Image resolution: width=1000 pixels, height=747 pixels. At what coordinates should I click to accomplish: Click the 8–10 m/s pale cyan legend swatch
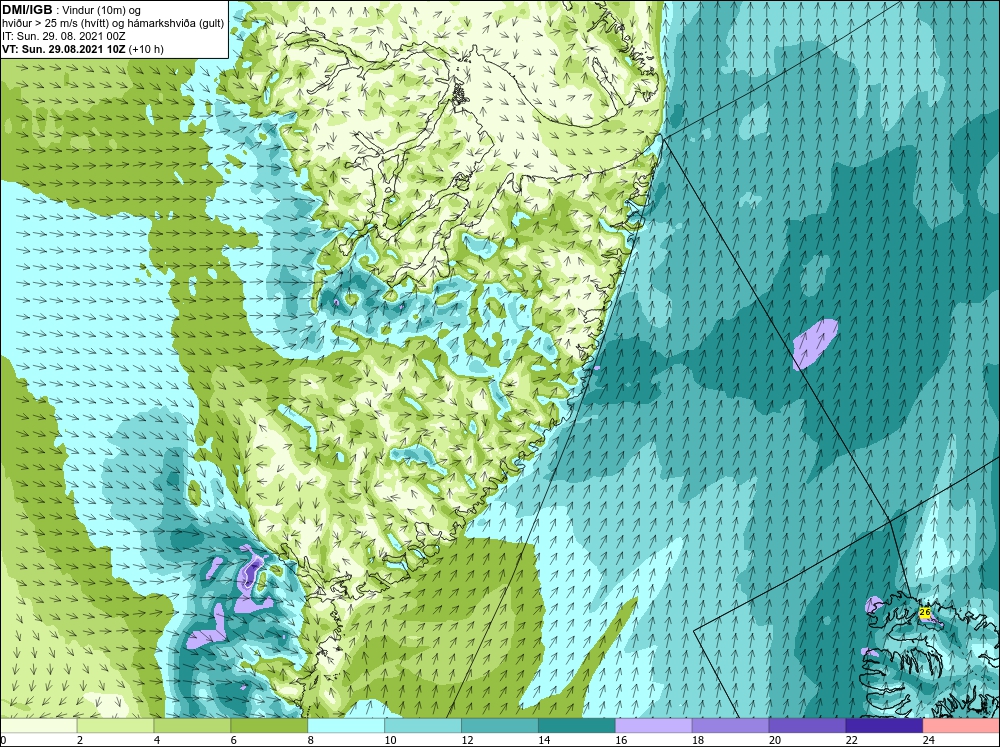point(346,726)
